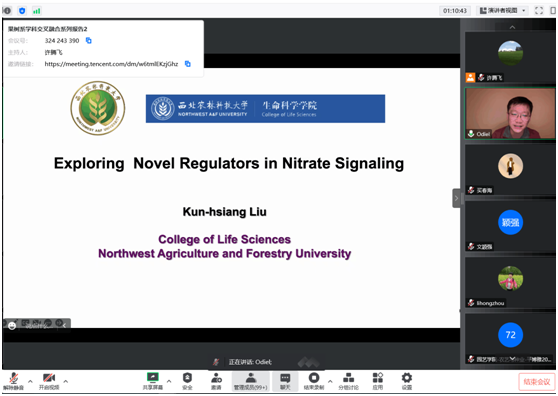Select the Odiel speaker video thumbnail
The height and width of the screenshot is (396, 558).
[510, 113]
